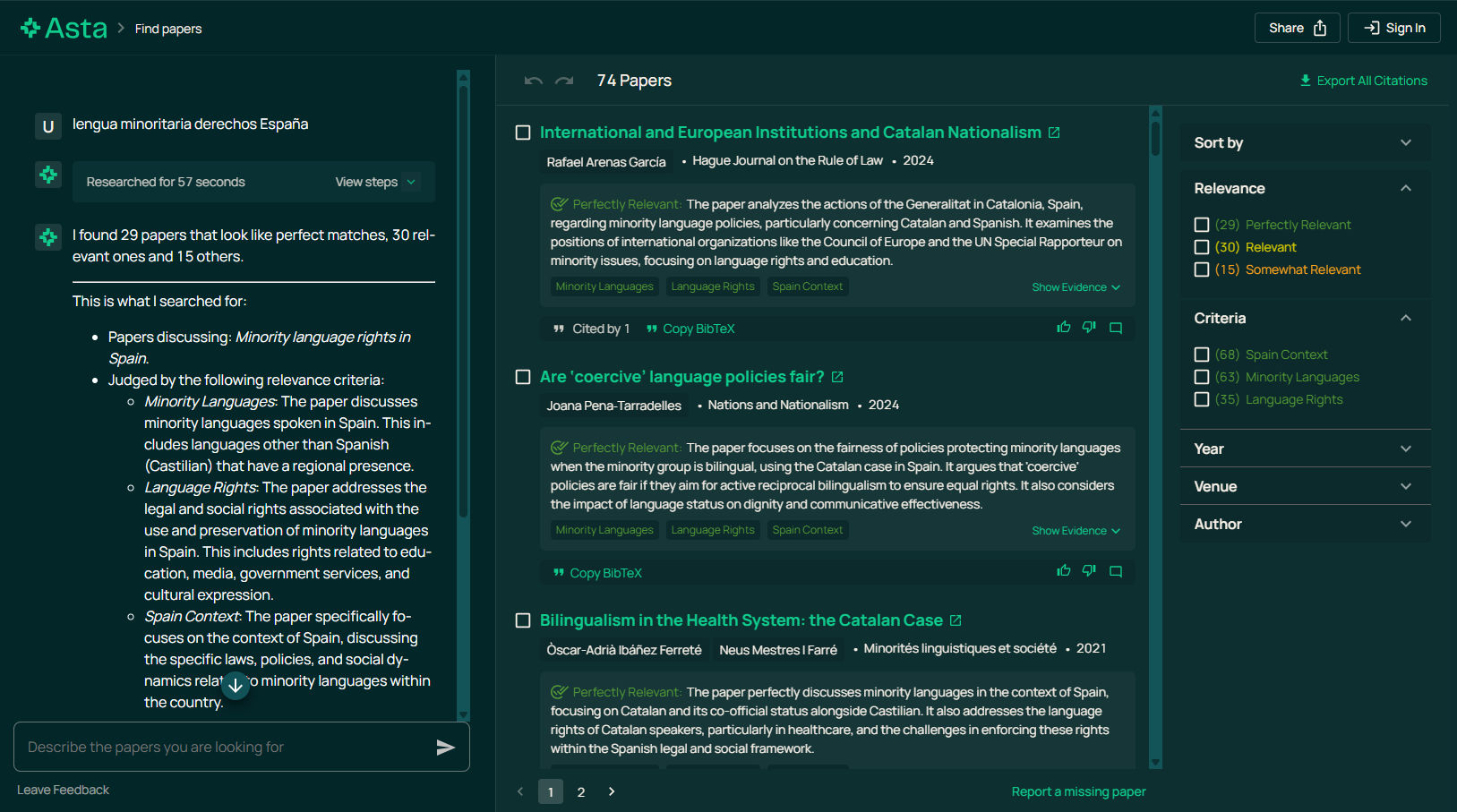Open external link for Bilingualism in Health System
Viewport: 1457px width, 812px height.
click(x=956, y=620)
